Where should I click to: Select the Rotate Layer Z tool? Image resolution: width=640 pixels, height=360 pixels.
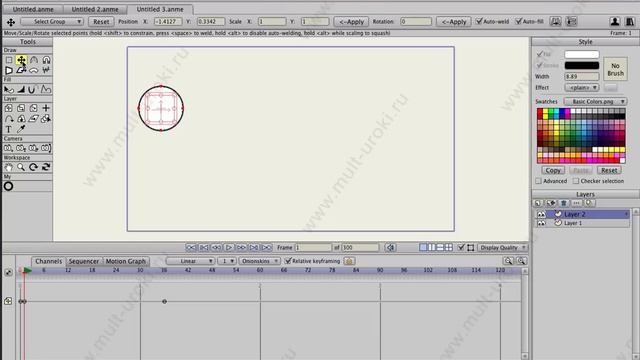[x=34, y=108]
